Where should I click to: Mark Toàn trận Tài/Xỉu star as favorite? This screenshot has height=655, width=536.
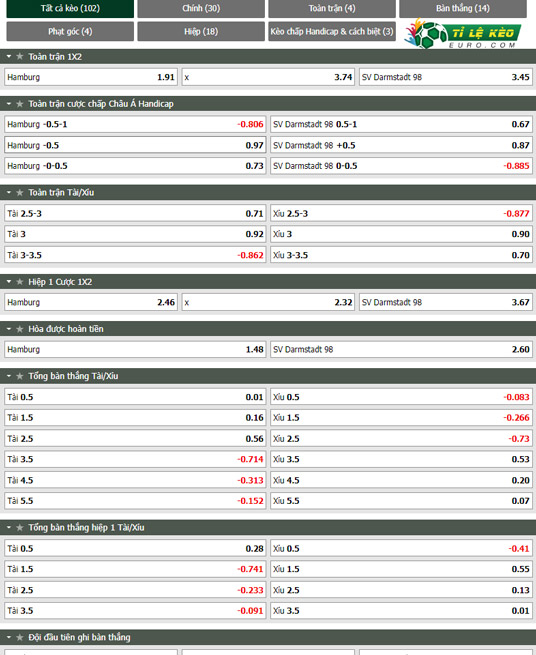[19, 193]
